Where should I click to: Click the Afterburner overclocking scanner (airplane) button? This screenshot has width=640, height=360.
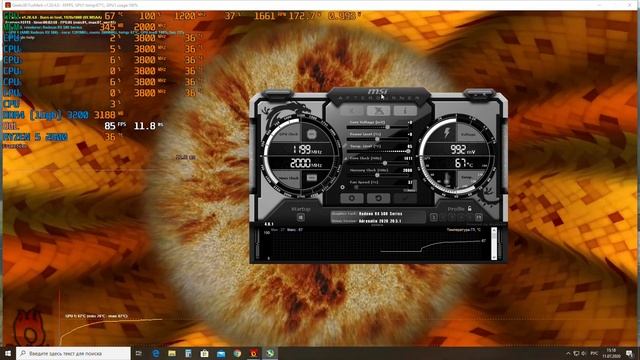point(378,110)
